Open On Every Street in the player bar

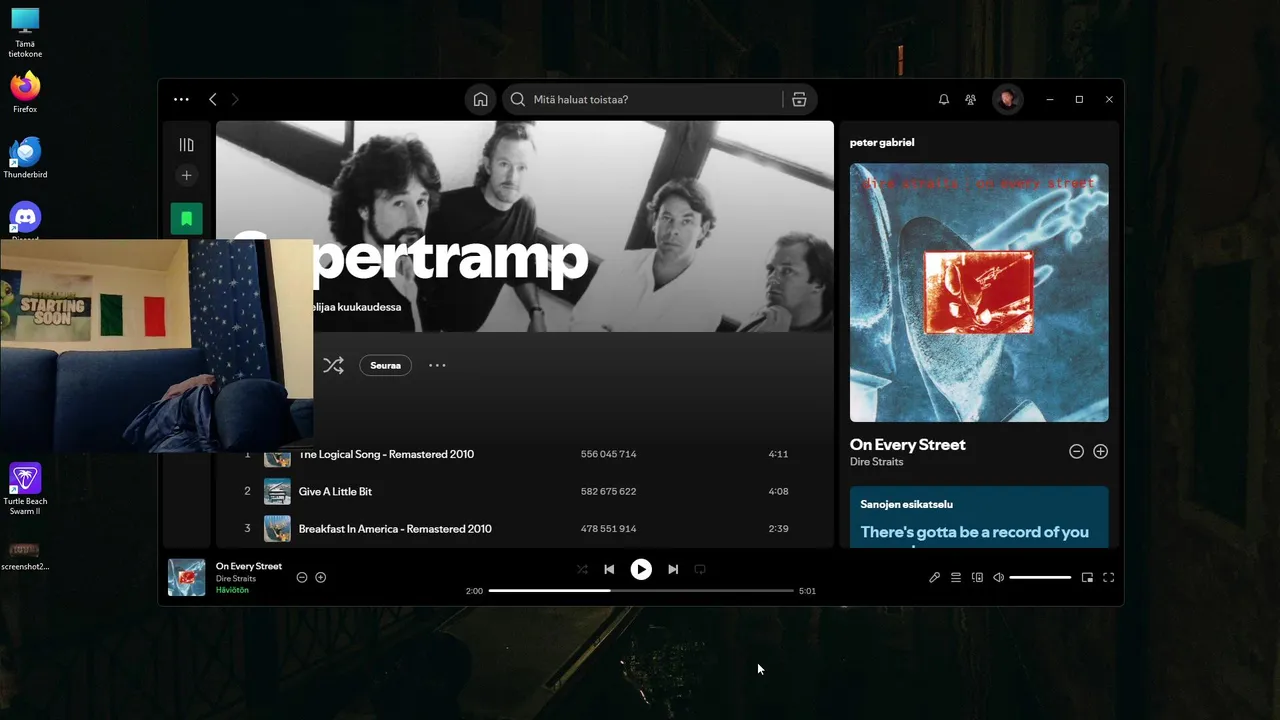click(x=249, y=566)
